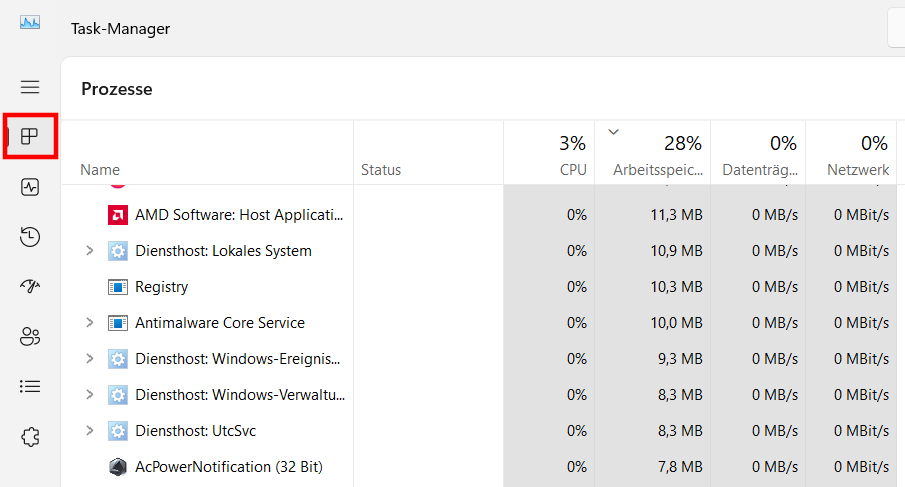Expand Diensthost: Lokales System process group
905x487 pixels.
(89, 251)
